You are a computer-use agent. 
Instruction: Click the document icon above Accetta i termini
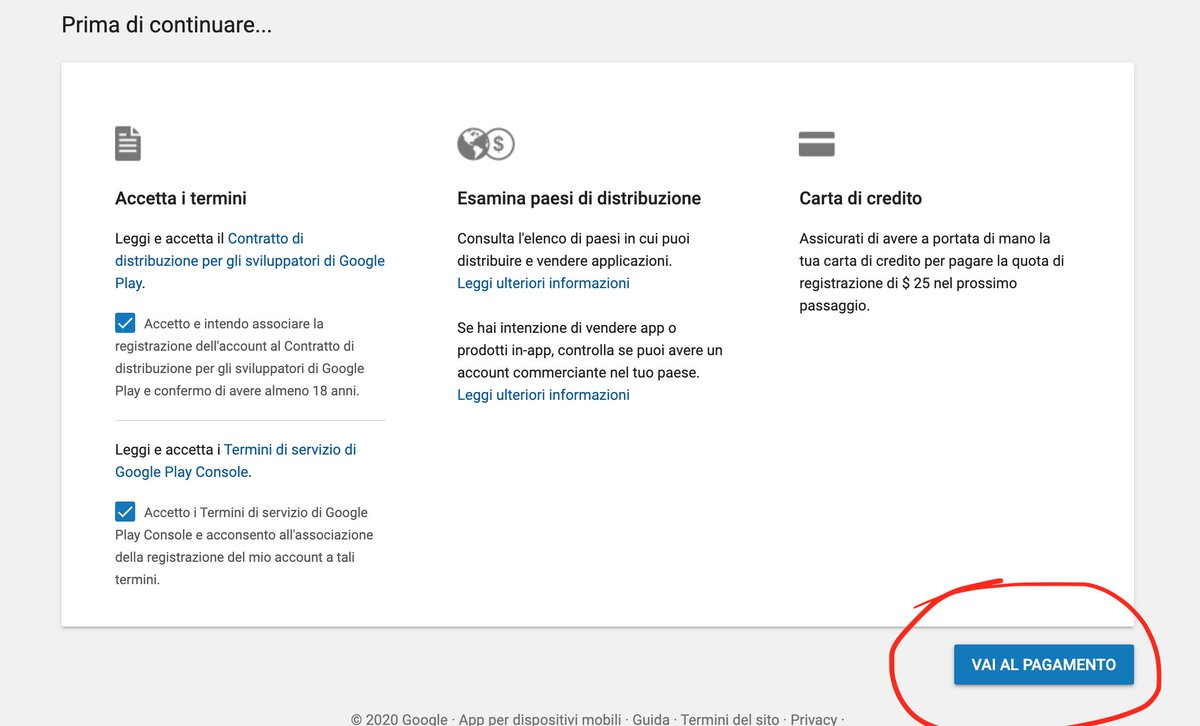click(128, 143)
